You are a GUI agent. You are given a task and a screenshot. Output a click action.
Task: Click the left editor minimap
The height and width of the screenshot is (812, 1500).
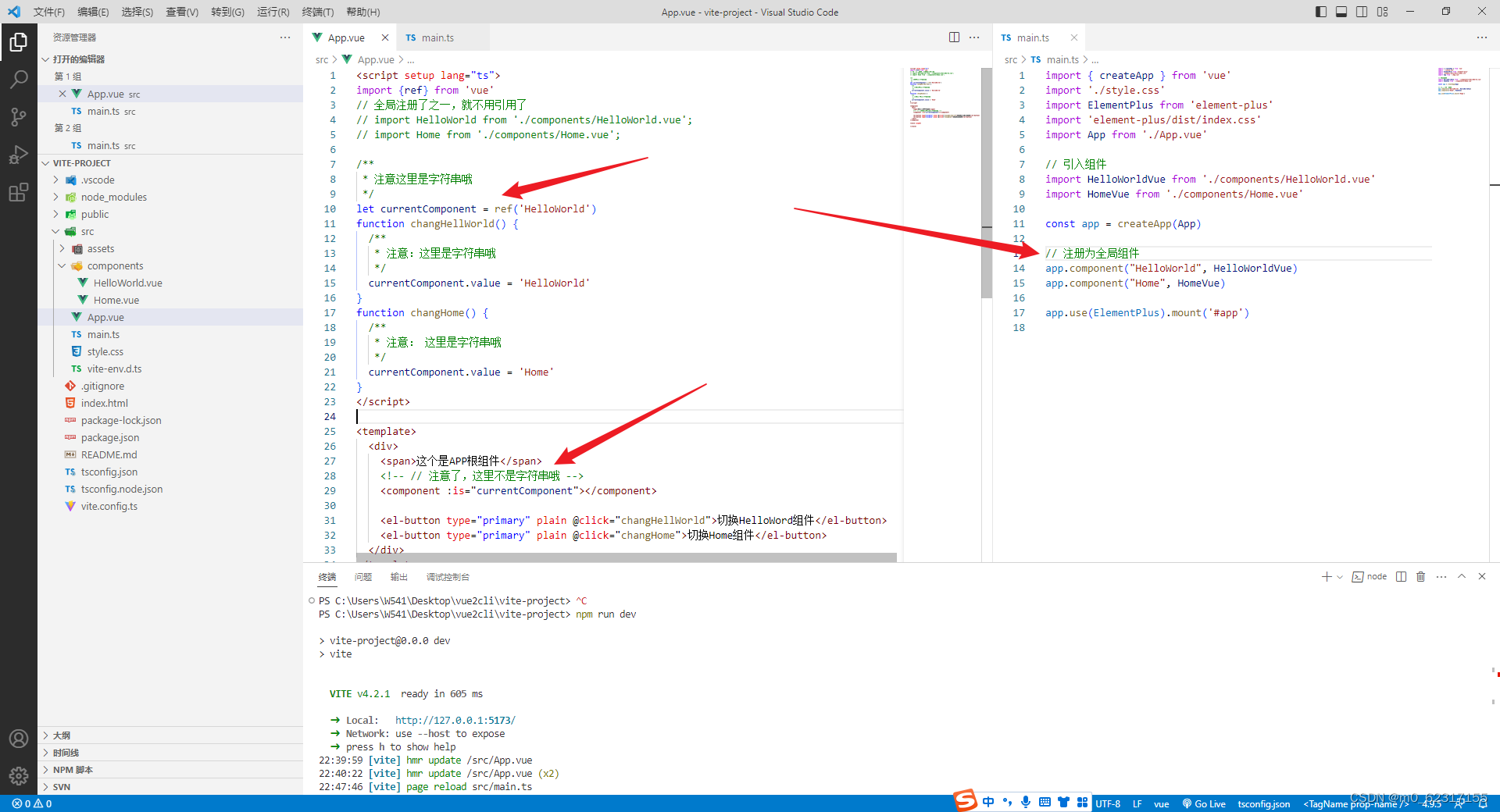[944, 98]
